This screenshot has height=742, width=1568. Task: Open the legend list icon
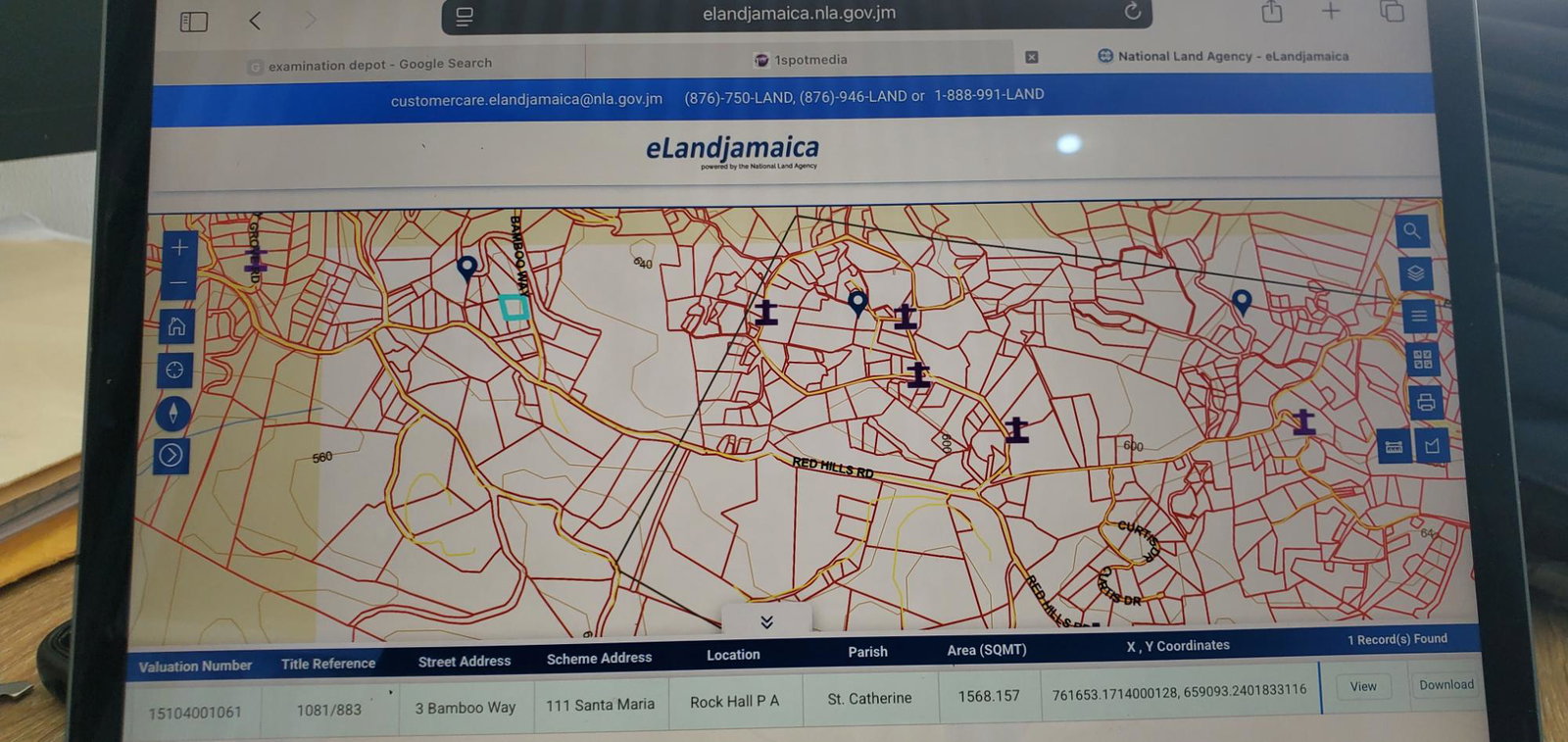1419,317
